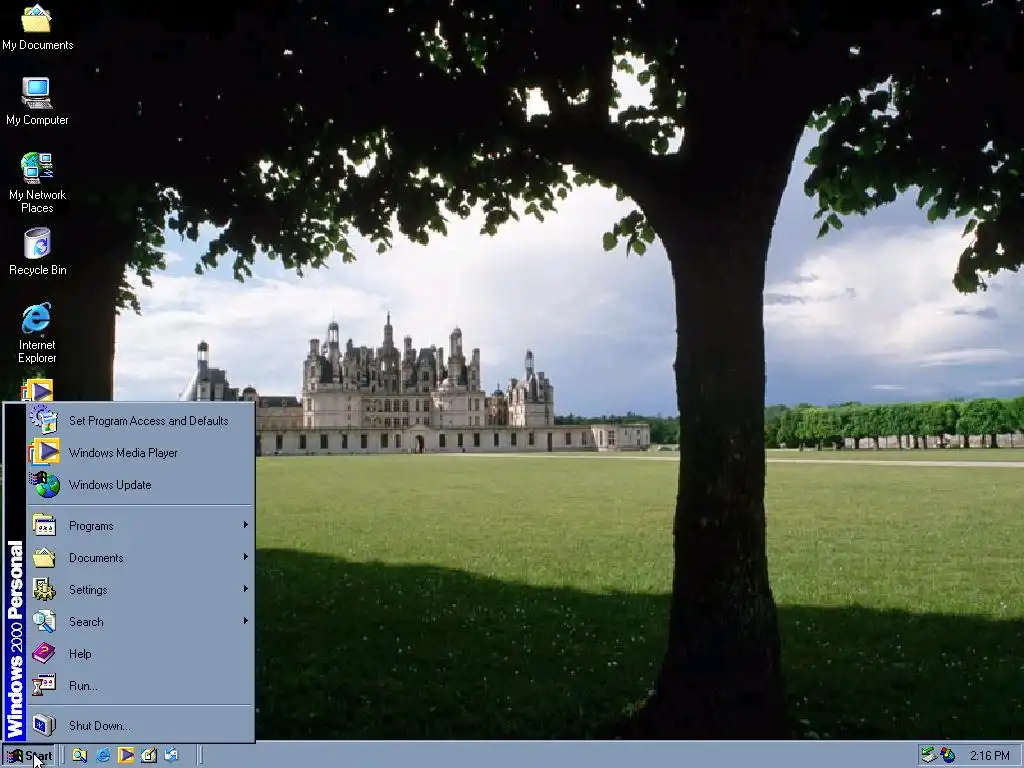
Task: Click the Safely Remove Hardware tray icon
Action: click(929, 756)
